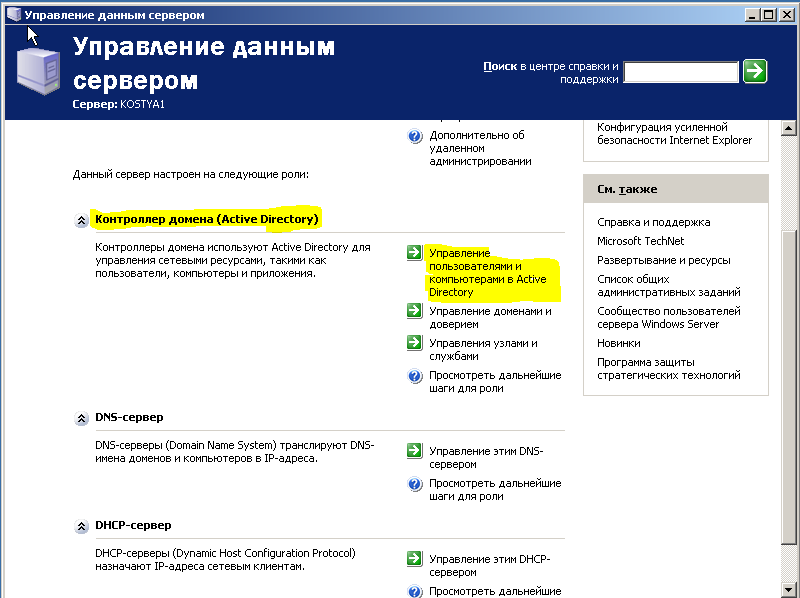
Task: Click the DHCP-сервер heading text
Action: click(x=133, y=525)
